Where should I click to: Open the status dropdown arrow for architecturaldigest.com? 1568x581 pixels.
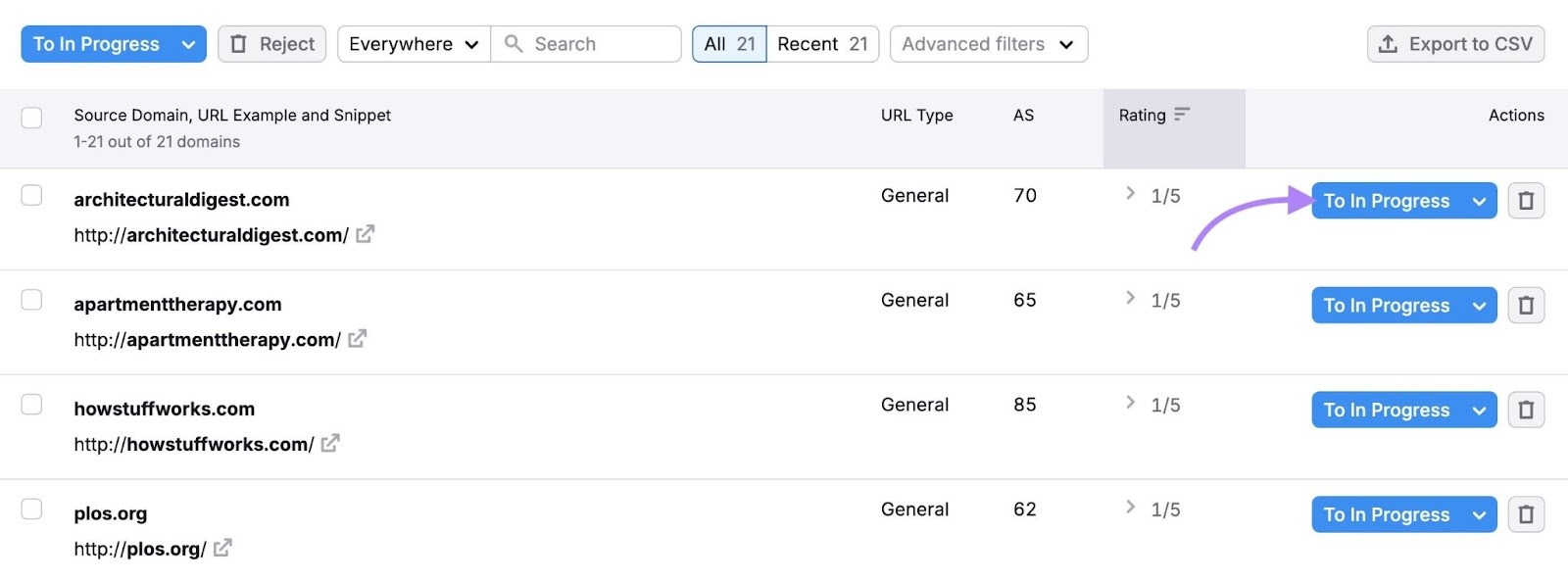coord(1479,202)
